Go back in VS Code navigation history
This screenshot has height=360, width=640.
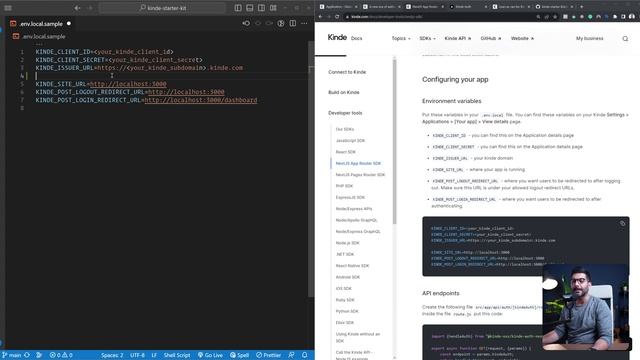pyautogui.click(x=77, y=8)
